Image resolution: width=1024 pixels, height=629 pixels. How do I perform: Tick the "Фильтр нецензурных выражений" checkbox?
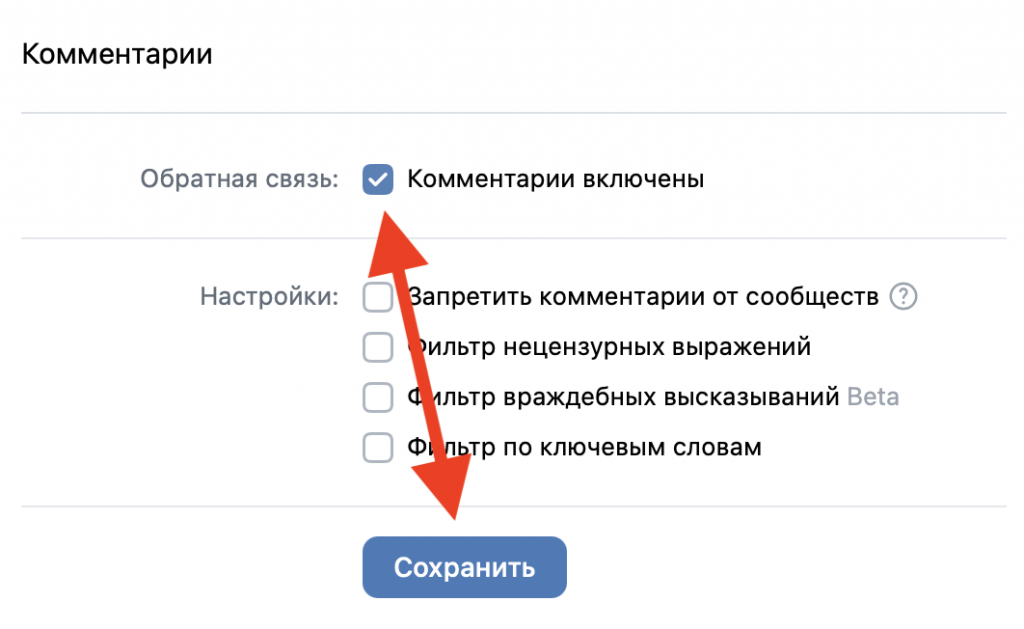(378, 347)
